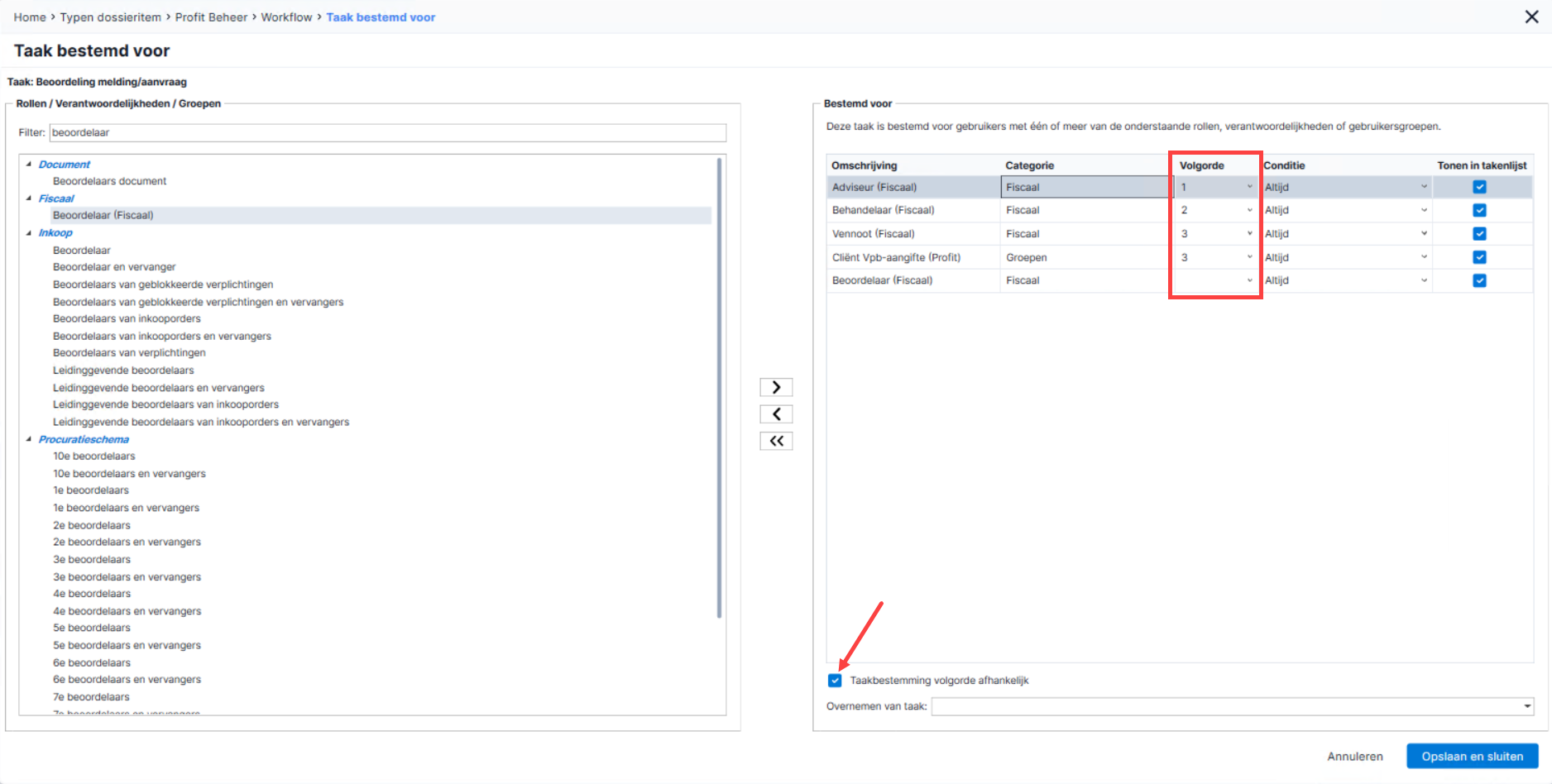
Task: Uncheck Tonen in takenlijst for Adviseur (Fiscaal)
Action: pos(1479,187)
